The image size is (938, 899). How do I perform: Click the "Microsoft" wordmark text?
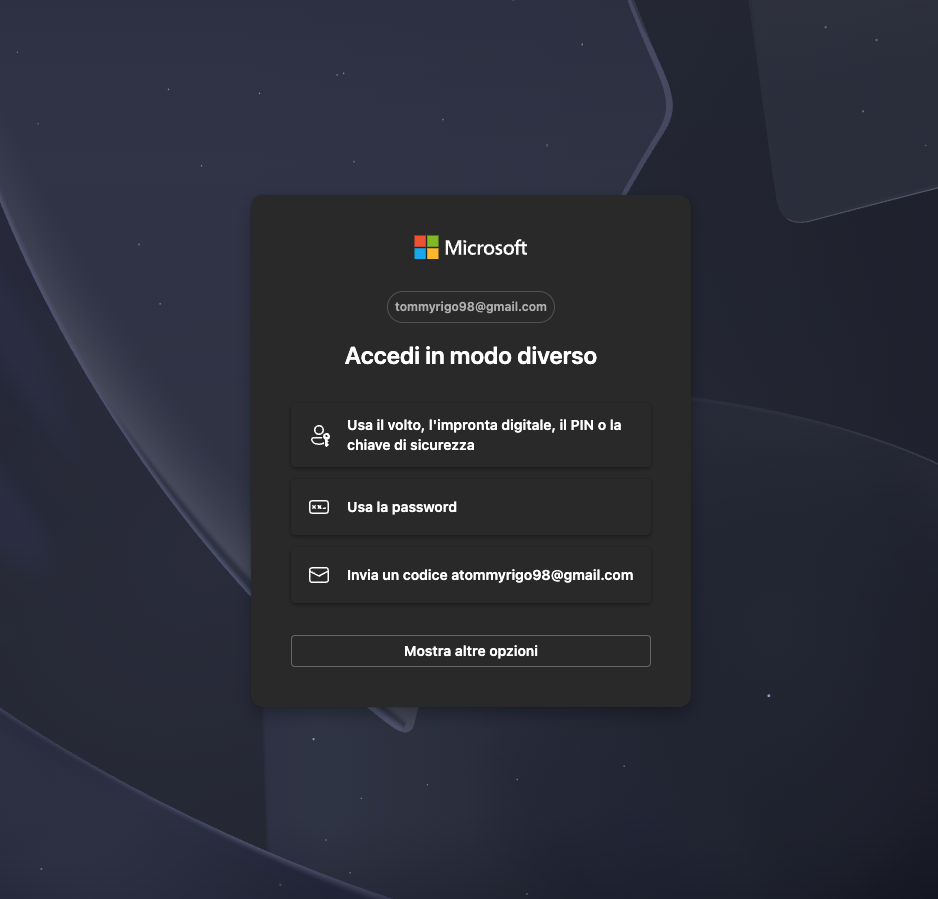[486, 248]
